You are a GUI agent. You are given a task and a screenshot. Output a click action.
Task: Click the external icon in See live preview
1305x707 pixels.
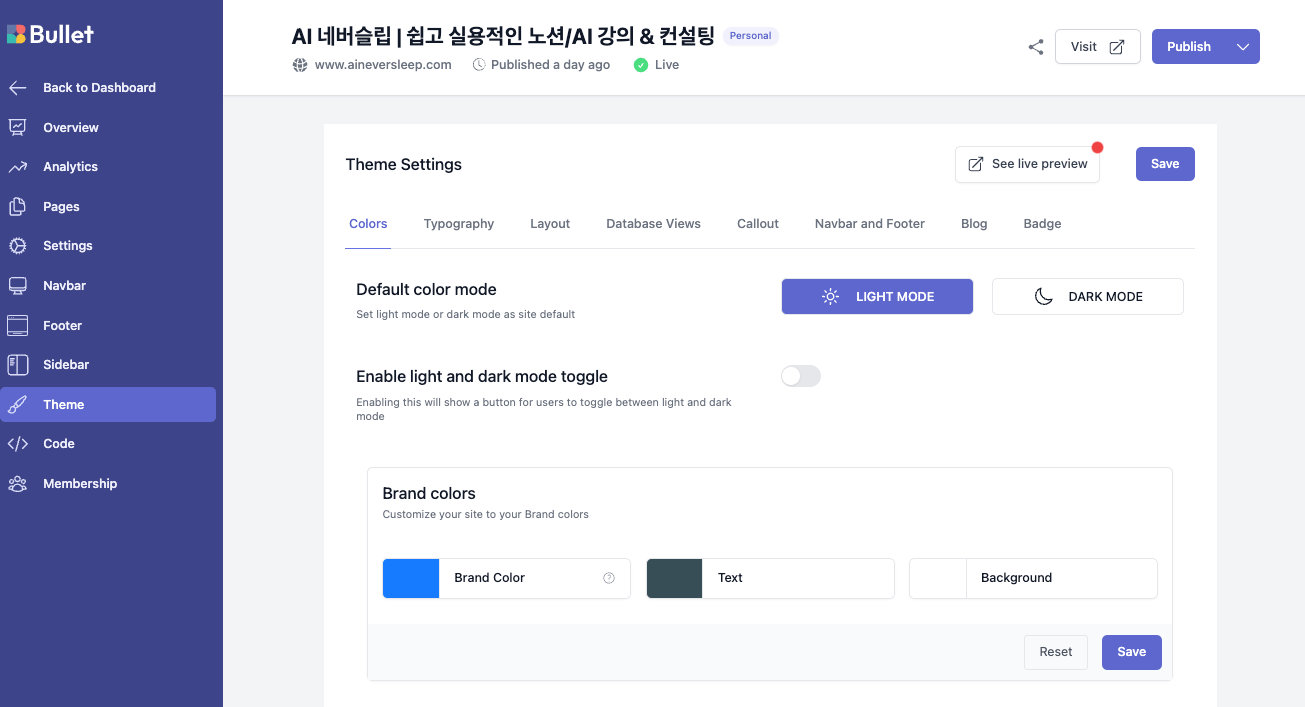click(976, 164)
